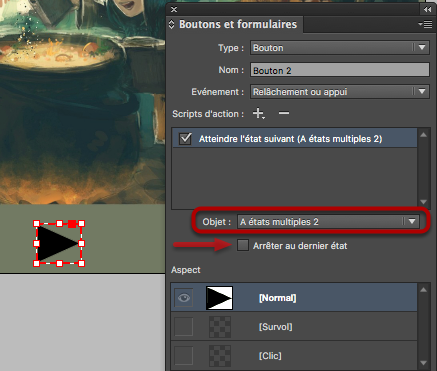This screenshot has width=437, height=371.
Task: Click up arrow in Aspect list scrollbar
Action: [423, 290]
